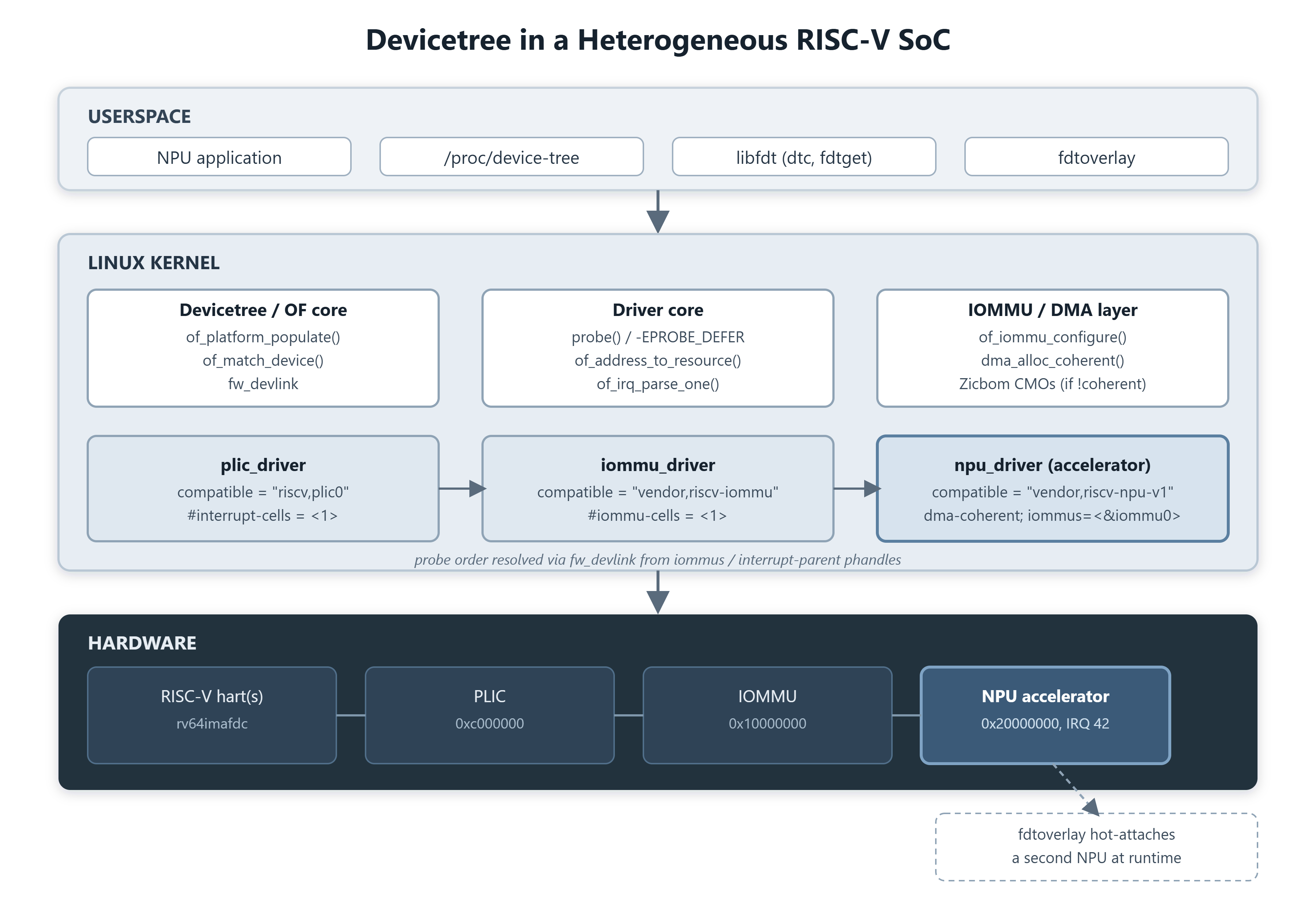This screenshot has width=1316, height=907.
Task: Select the IOMMU hardware label
Action: click(767, 696)
